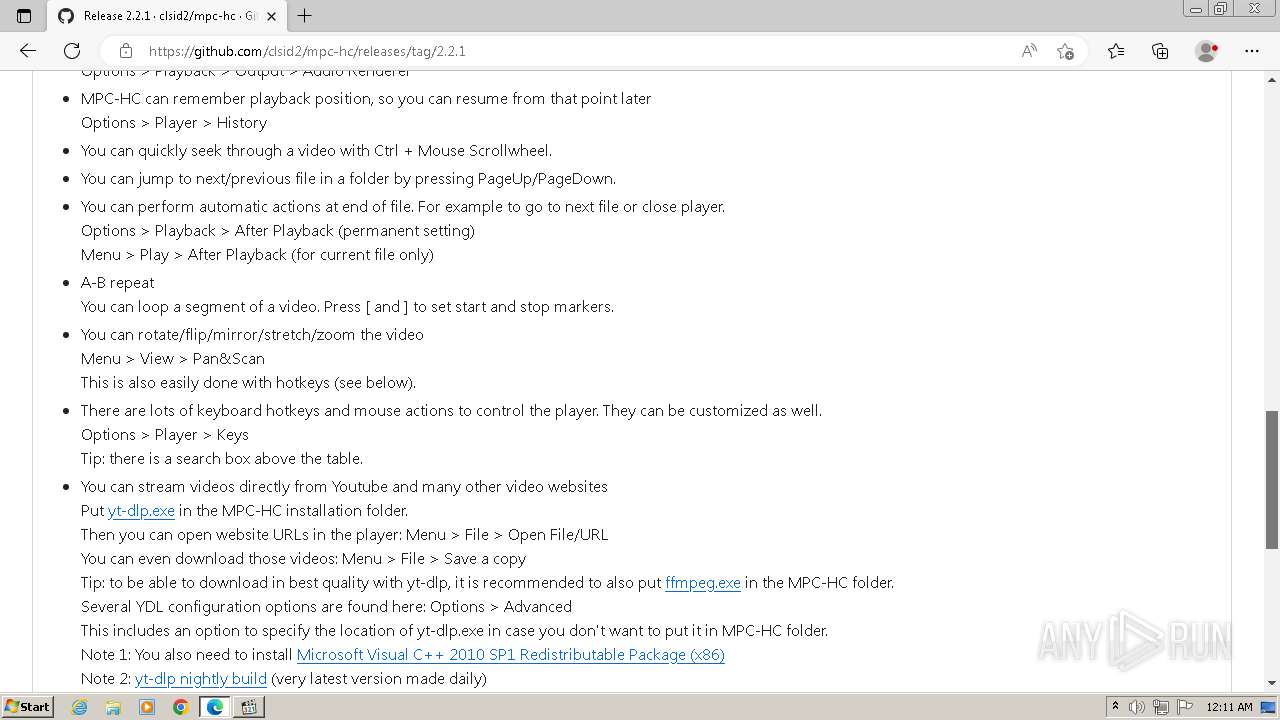Click 'You can stream videos directly from Youtube' line
The height and width of the screenshot is (720, 1280).
tap(344, 486)
